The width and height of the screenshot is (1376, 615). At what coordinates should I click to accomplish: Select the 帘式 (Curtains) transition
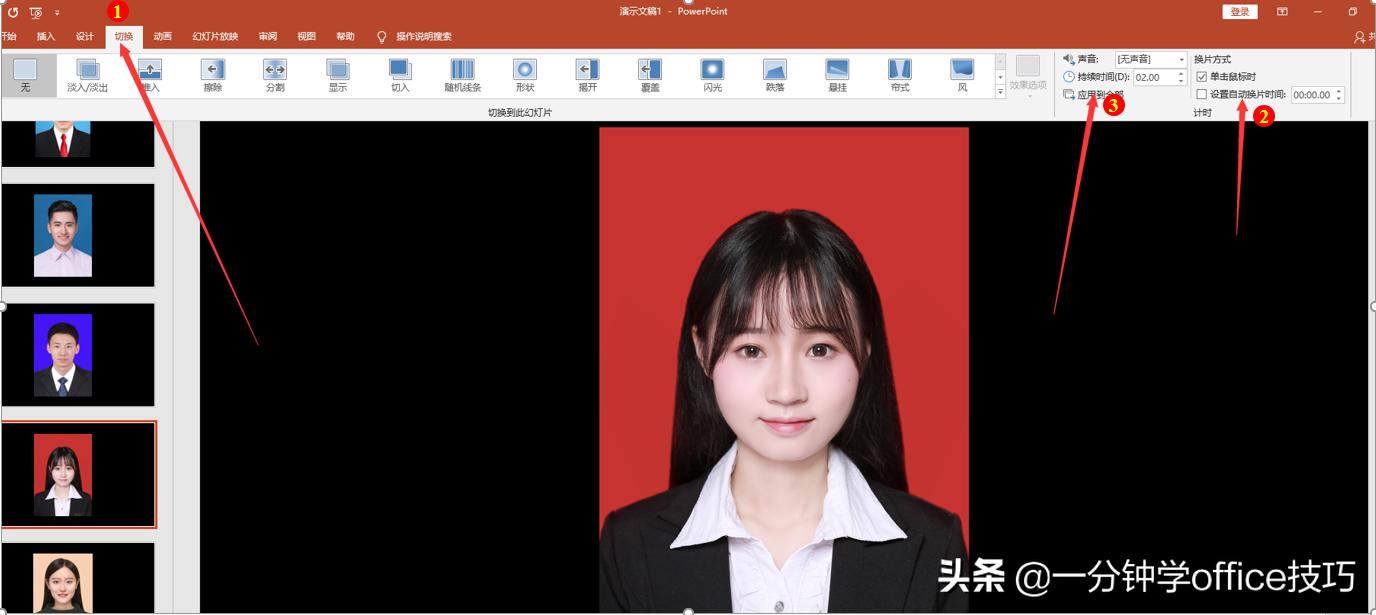[898, 73]
